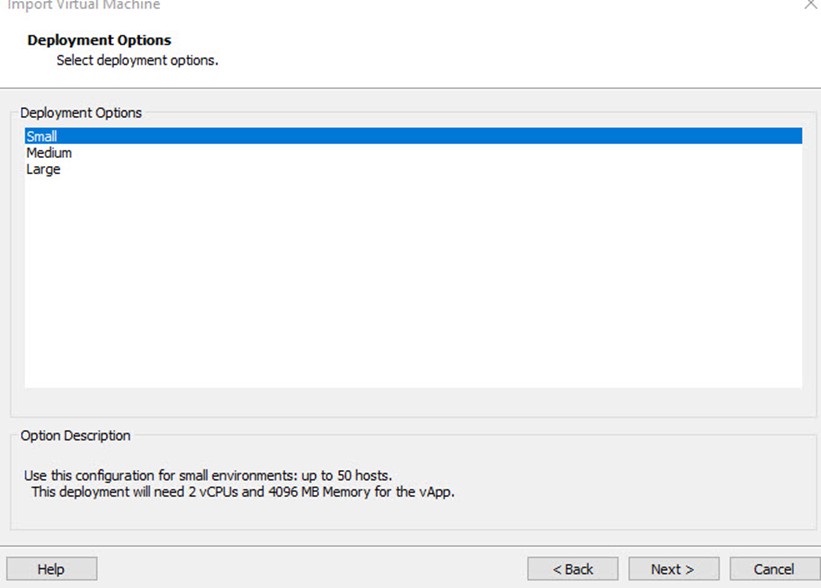Screen dimensions: 821x588
Task: Click the Deployment Options group box label
Action: pos(81,113)
